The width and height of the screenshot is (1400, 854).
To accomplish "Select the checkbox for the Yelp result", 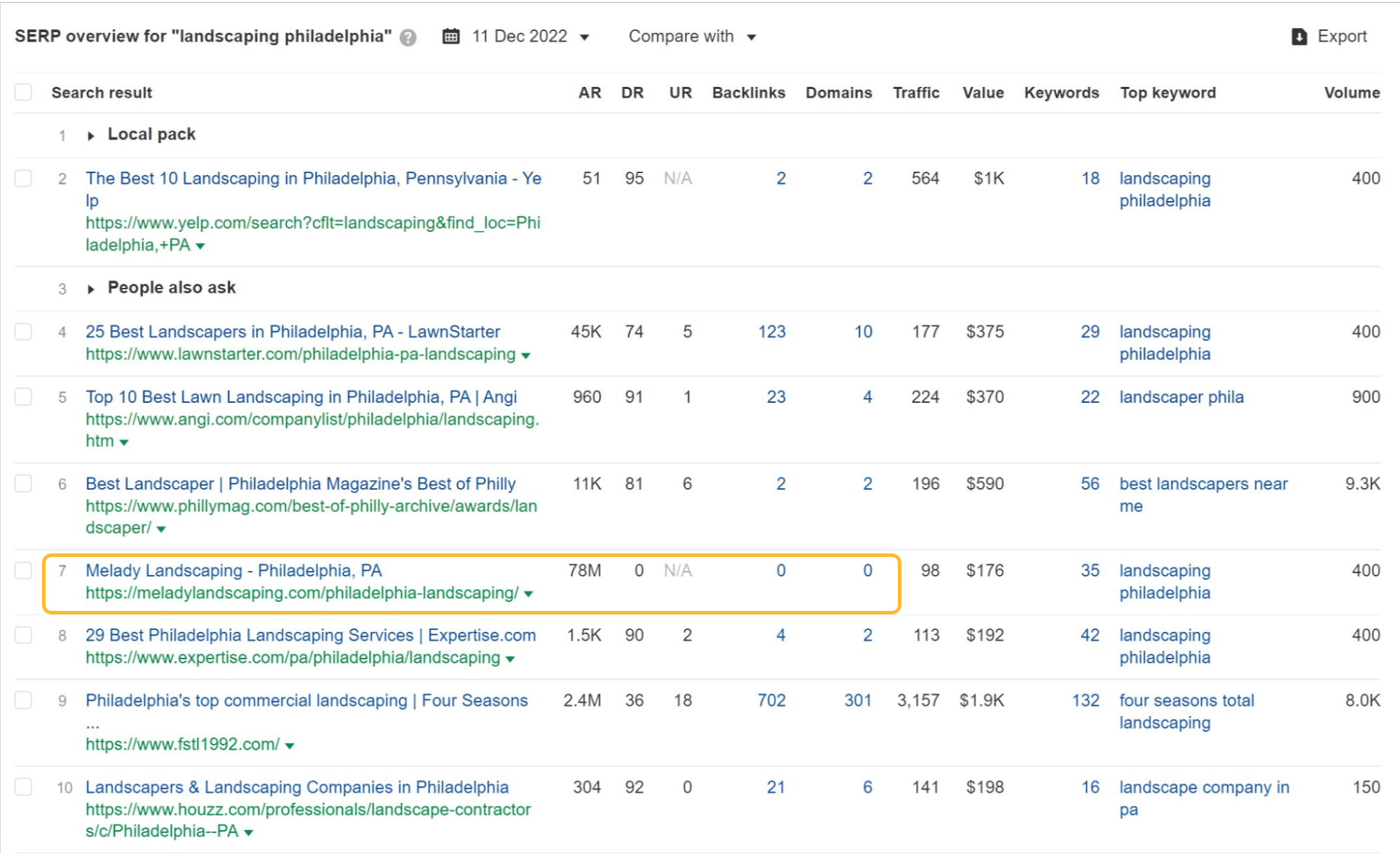I will click(x=23, y=179).
